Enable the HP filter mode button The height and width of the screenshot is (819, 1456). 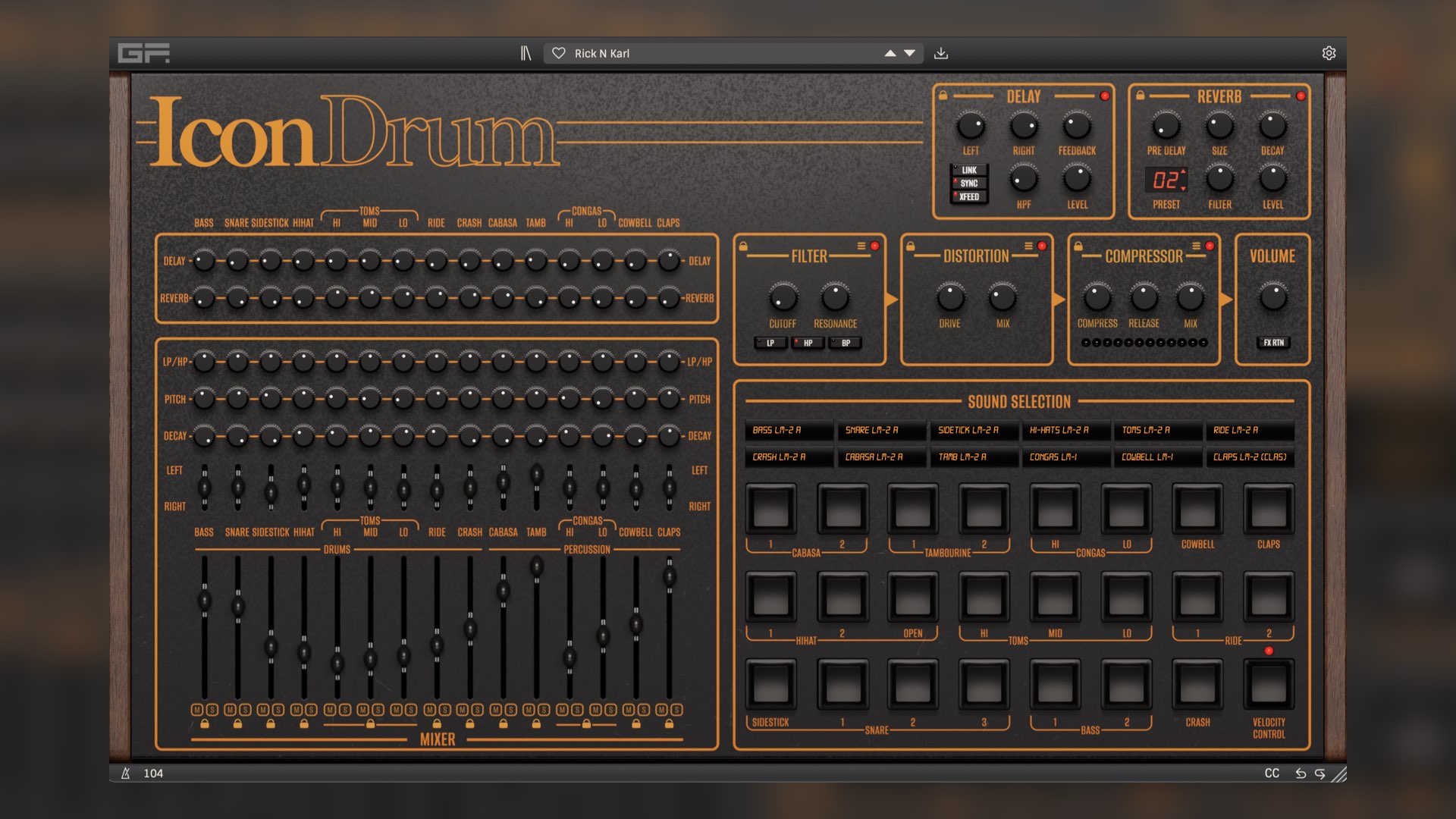point(808,343)
